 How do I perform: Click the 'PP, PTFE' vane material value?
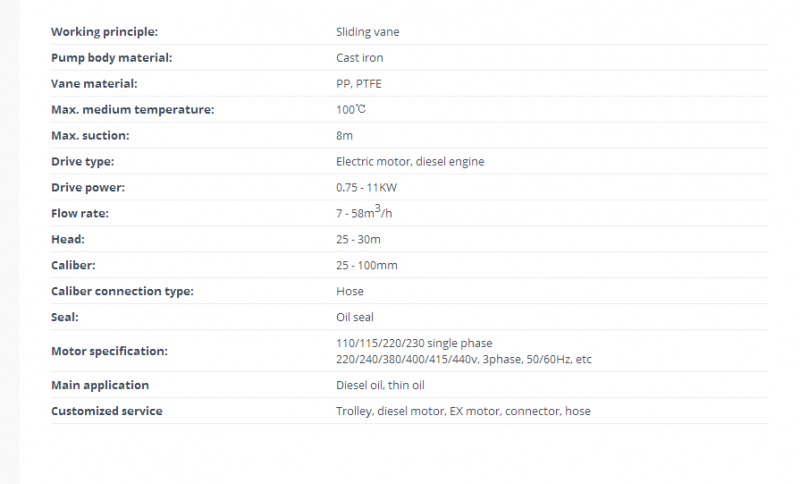[x=358, y=84]
